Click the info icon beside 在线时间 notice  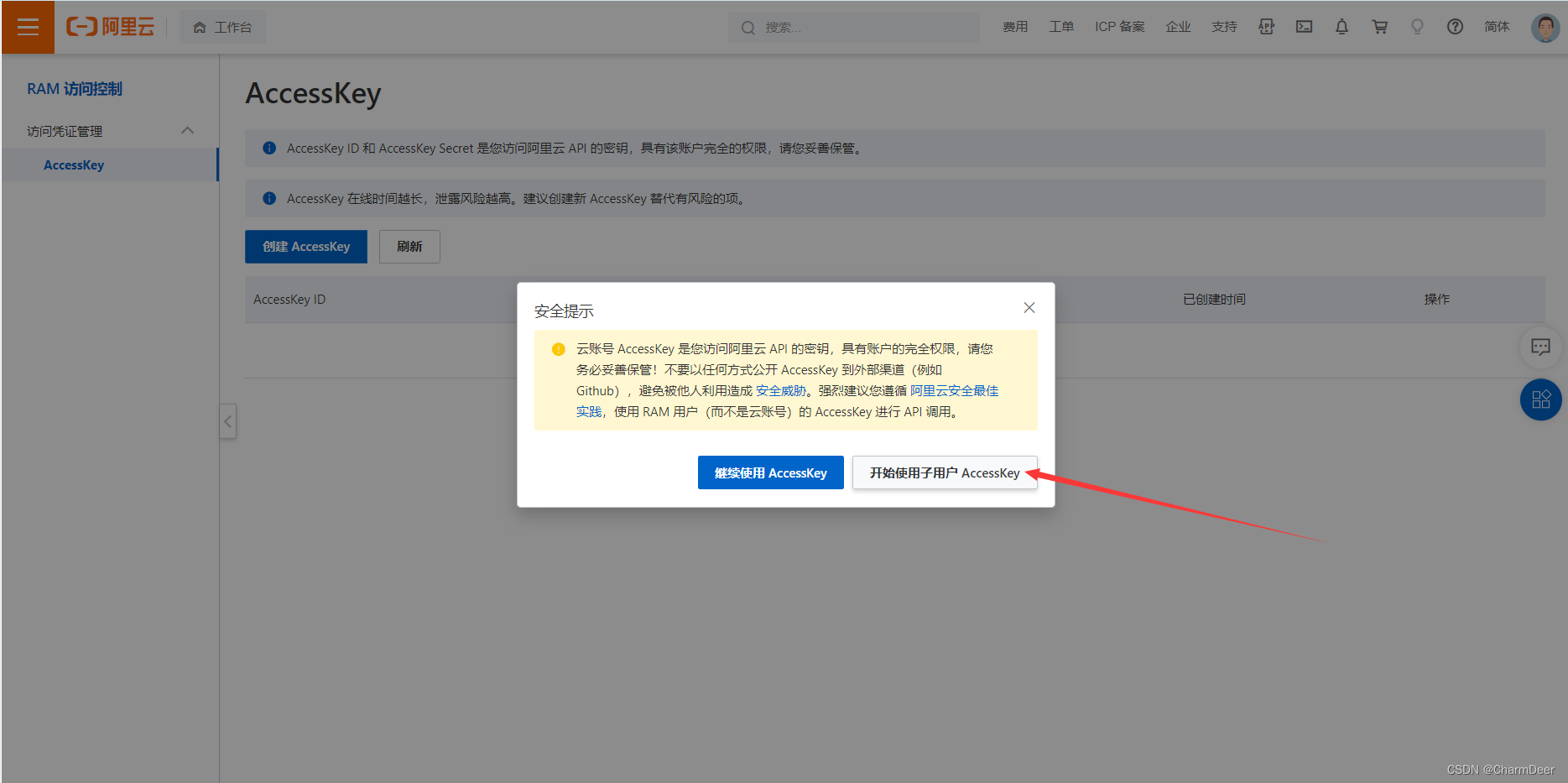click(269, 198)
